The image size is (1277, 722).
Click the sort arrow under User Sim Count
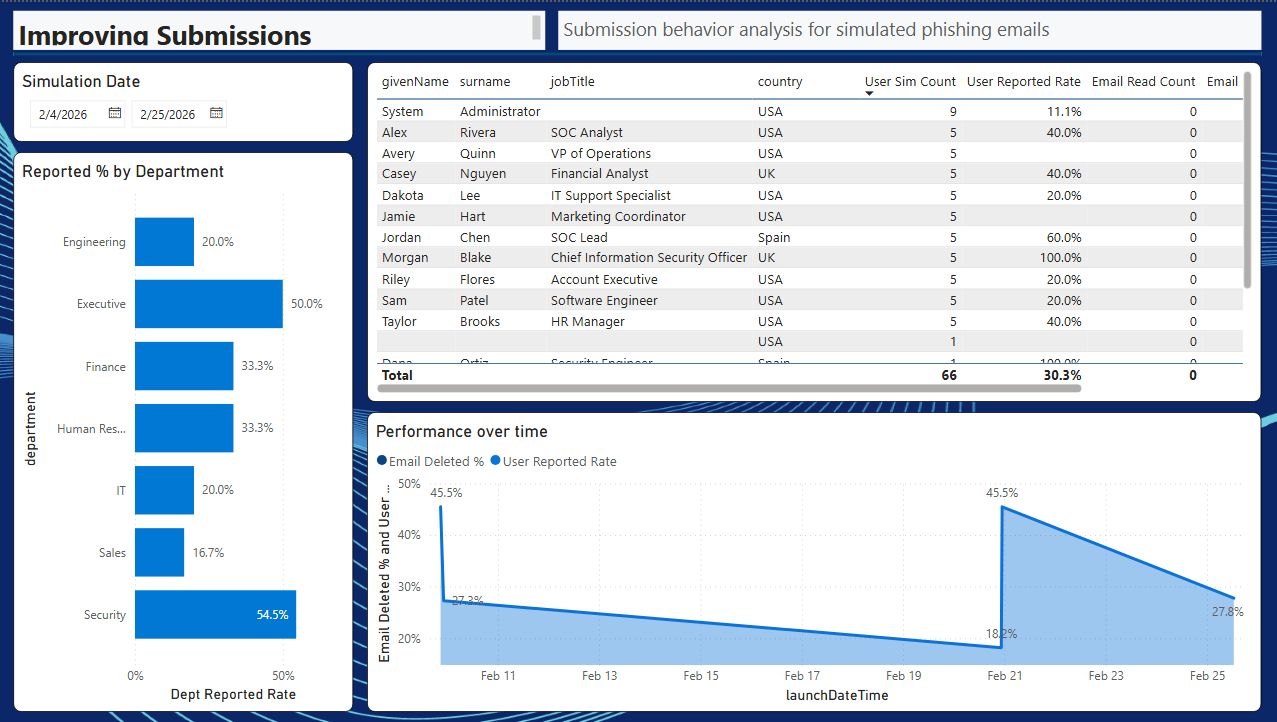point(870,93)
